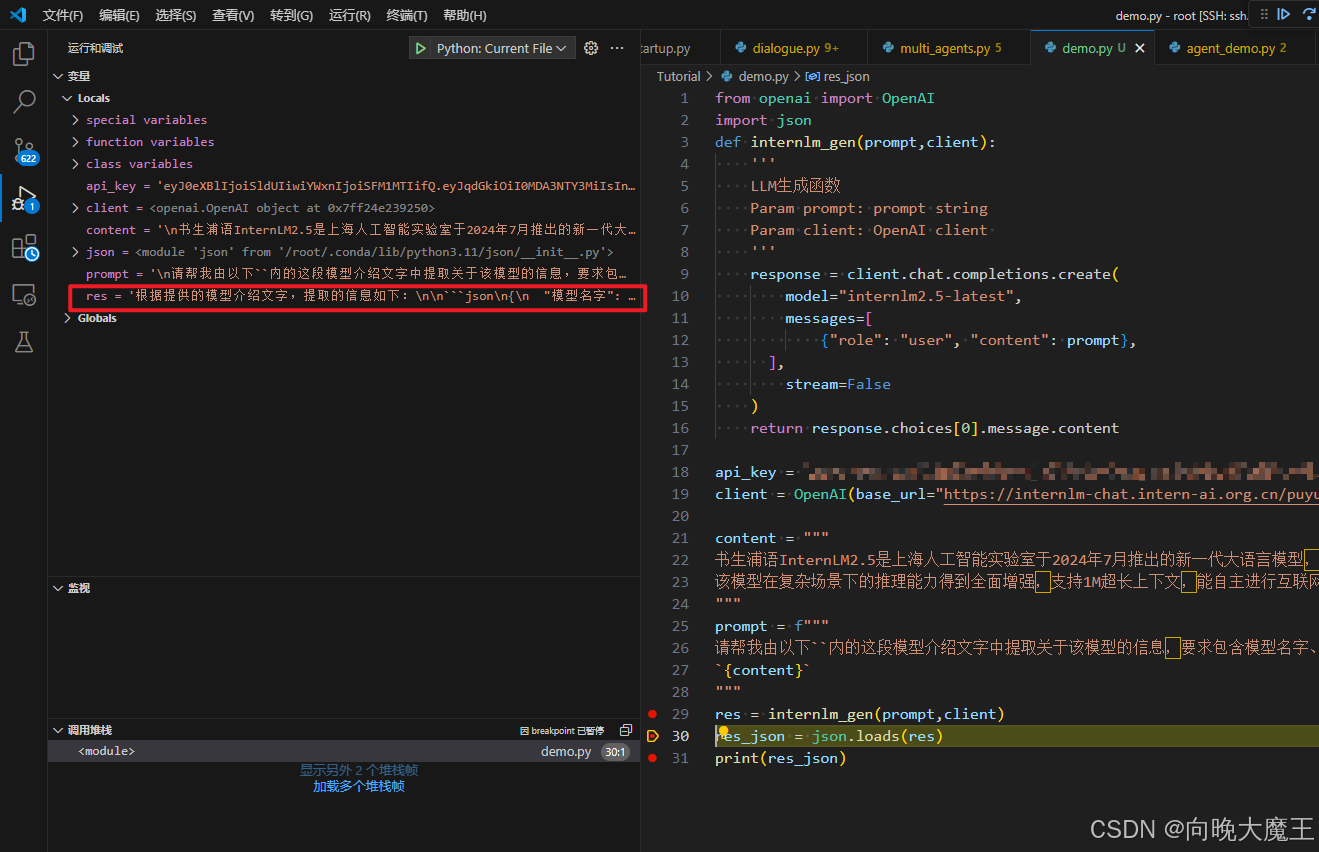
Task: Open launch.json via the gear icon
Action: (x=591, y=48)
